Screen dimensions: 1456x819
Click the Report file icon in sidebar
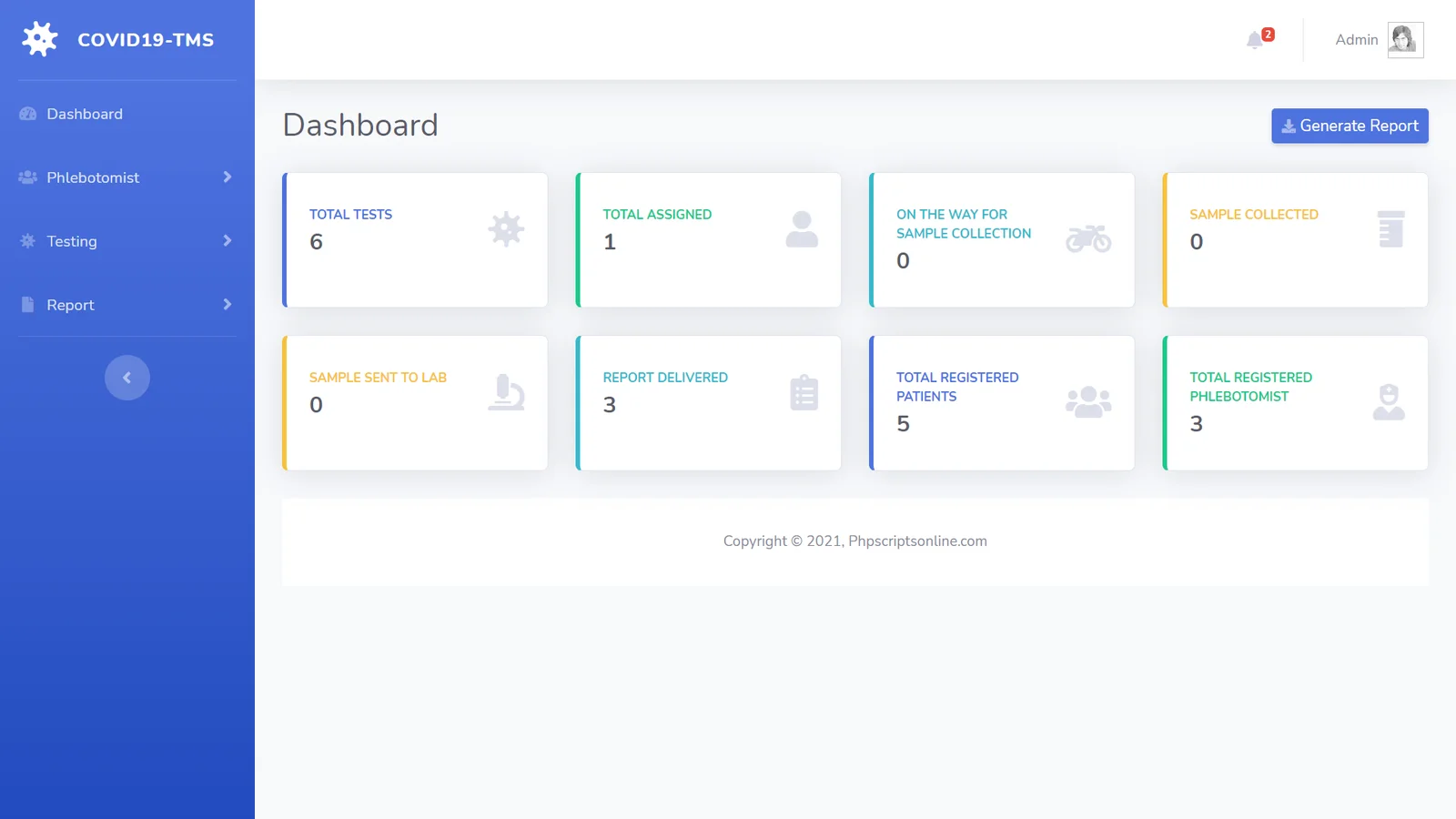pyautogui.click(x=28, y=305)
